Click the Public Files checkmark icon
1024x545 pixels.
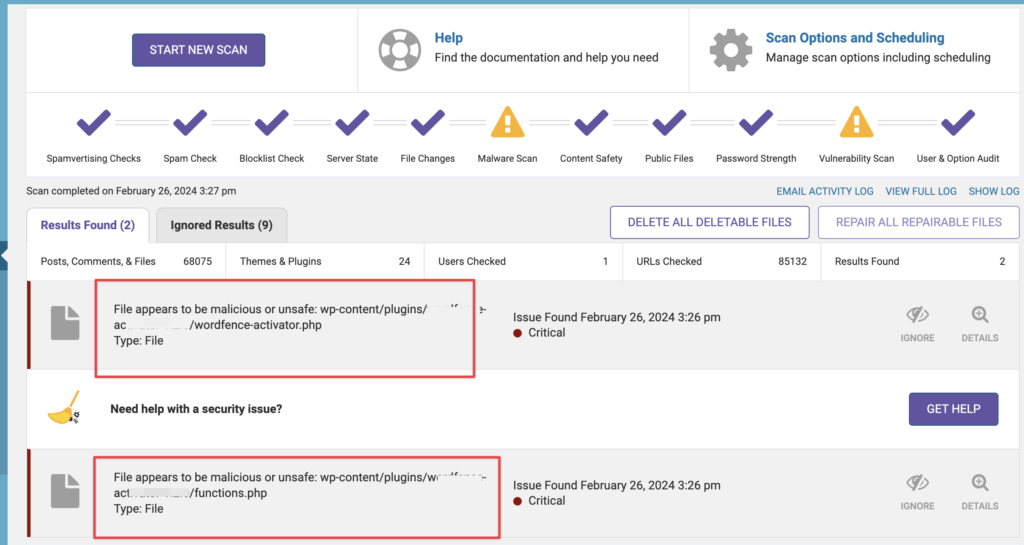tap(669, 123)
